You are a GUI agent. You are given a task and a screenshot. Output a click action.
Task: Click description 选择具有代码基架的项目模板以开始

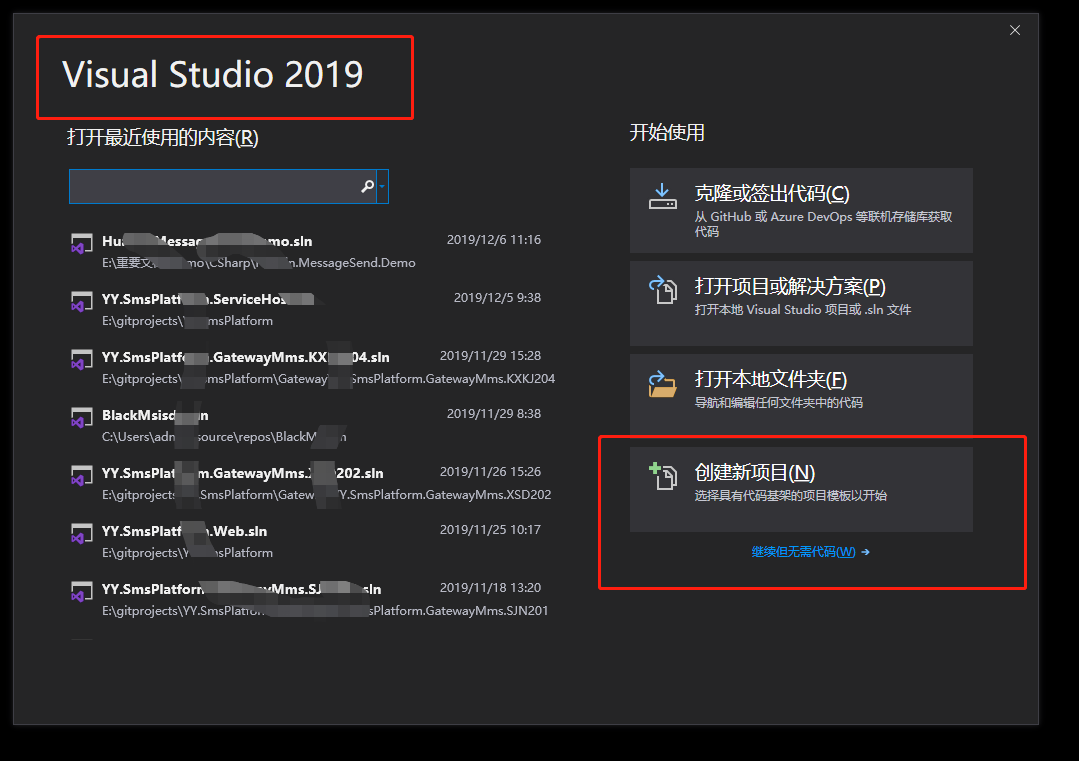click(791, 495)
